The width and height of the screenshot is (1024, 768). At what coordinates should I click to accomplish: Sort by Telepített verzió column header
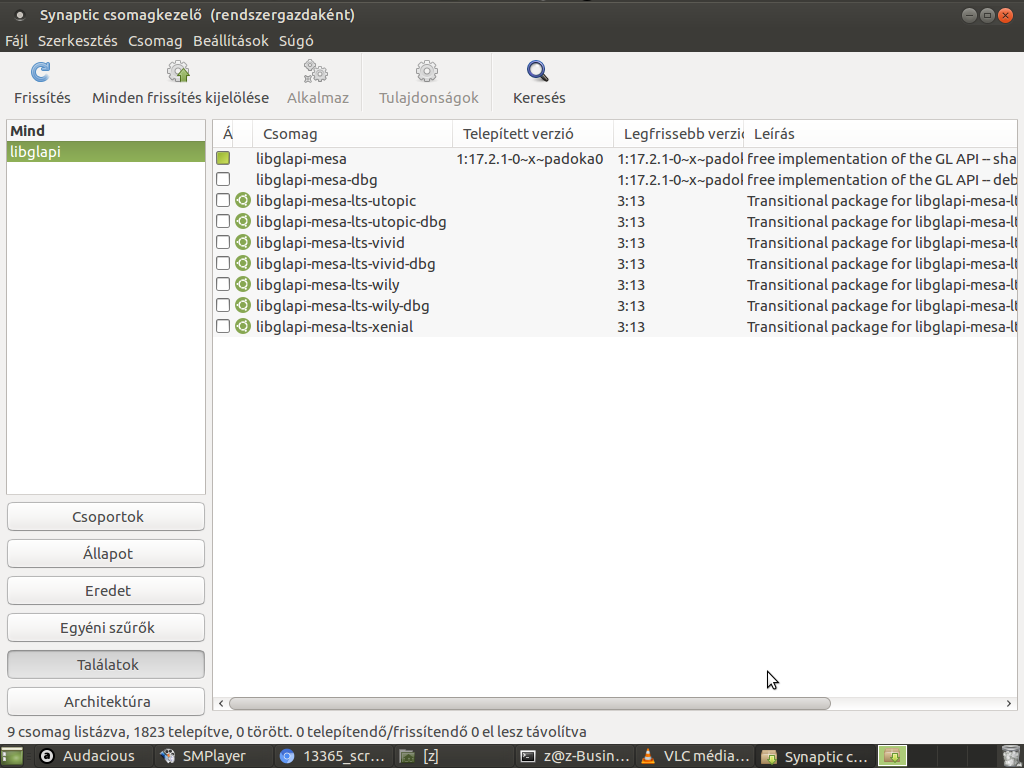pos(533,134)
